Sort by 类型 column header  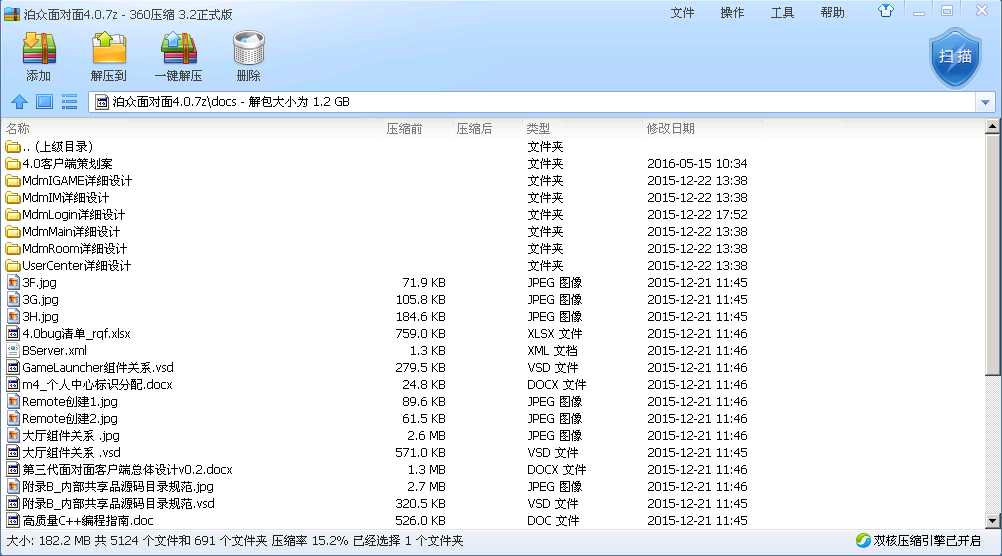pyautogui.click(x=538, y=128)
